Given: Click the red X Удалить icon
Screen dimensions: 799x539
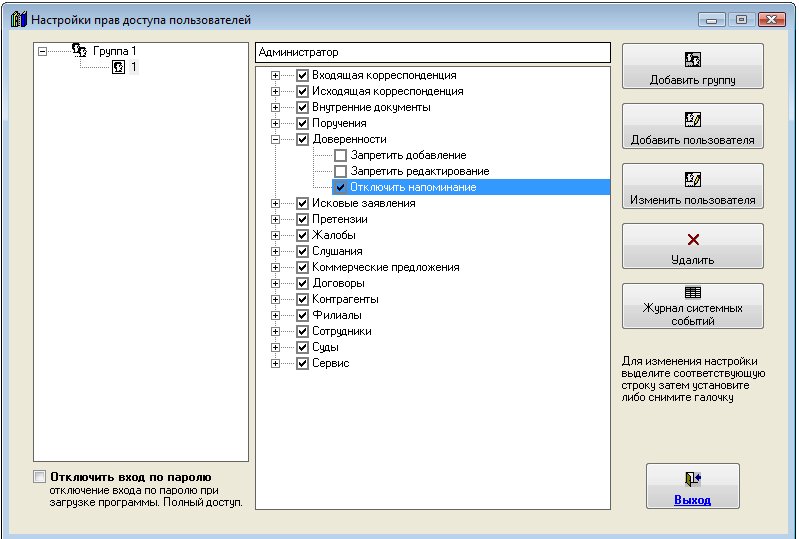Looking at the screenshot, I should coord(693,239).
